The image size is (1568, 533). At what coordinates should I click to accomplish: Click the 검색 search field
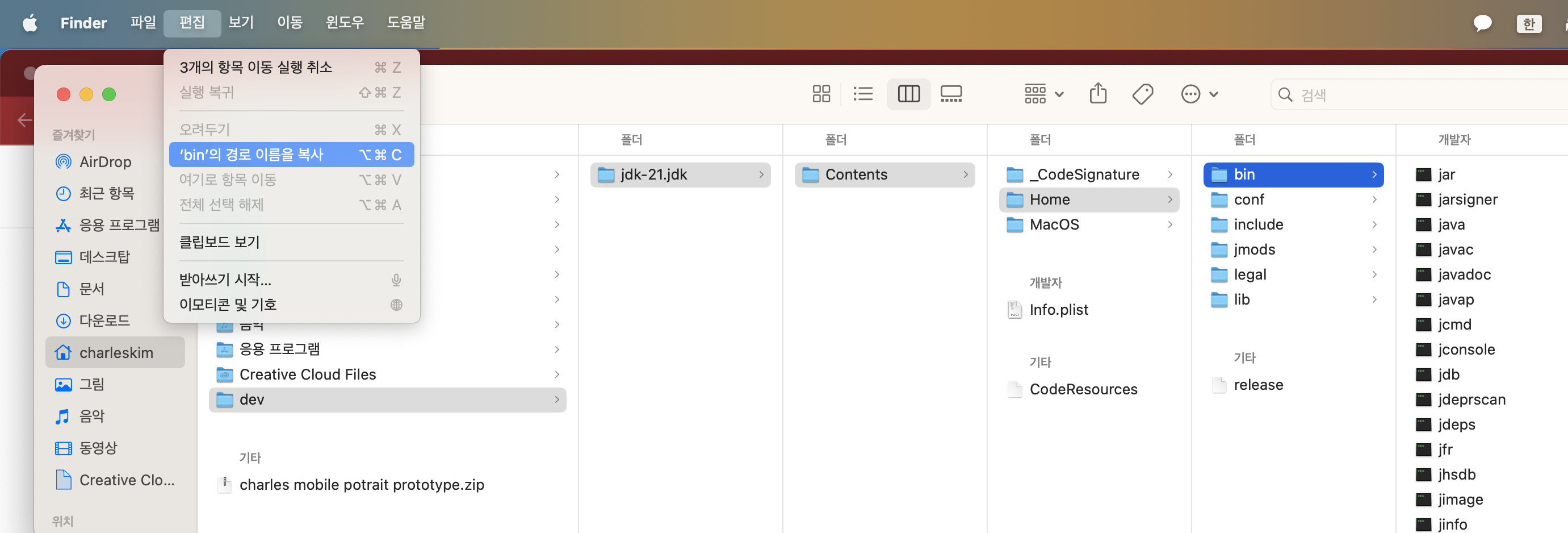(x=1418, y=94)
